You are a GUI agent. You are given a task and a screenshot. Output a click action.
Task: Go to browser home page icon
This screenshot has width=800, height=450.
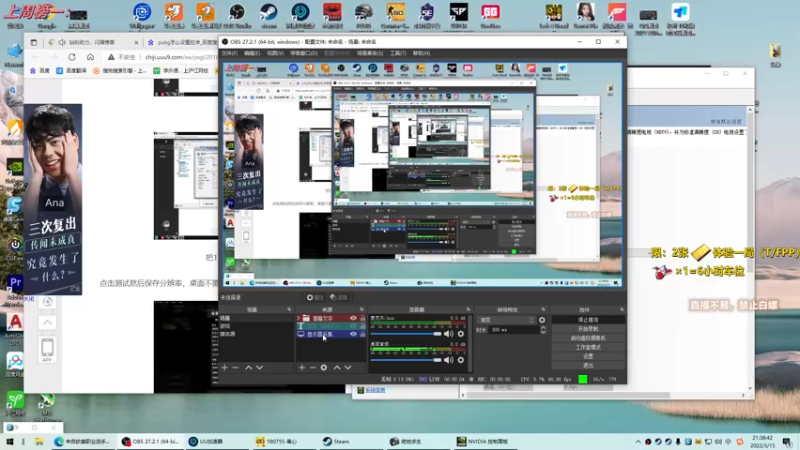click(90, 57)
